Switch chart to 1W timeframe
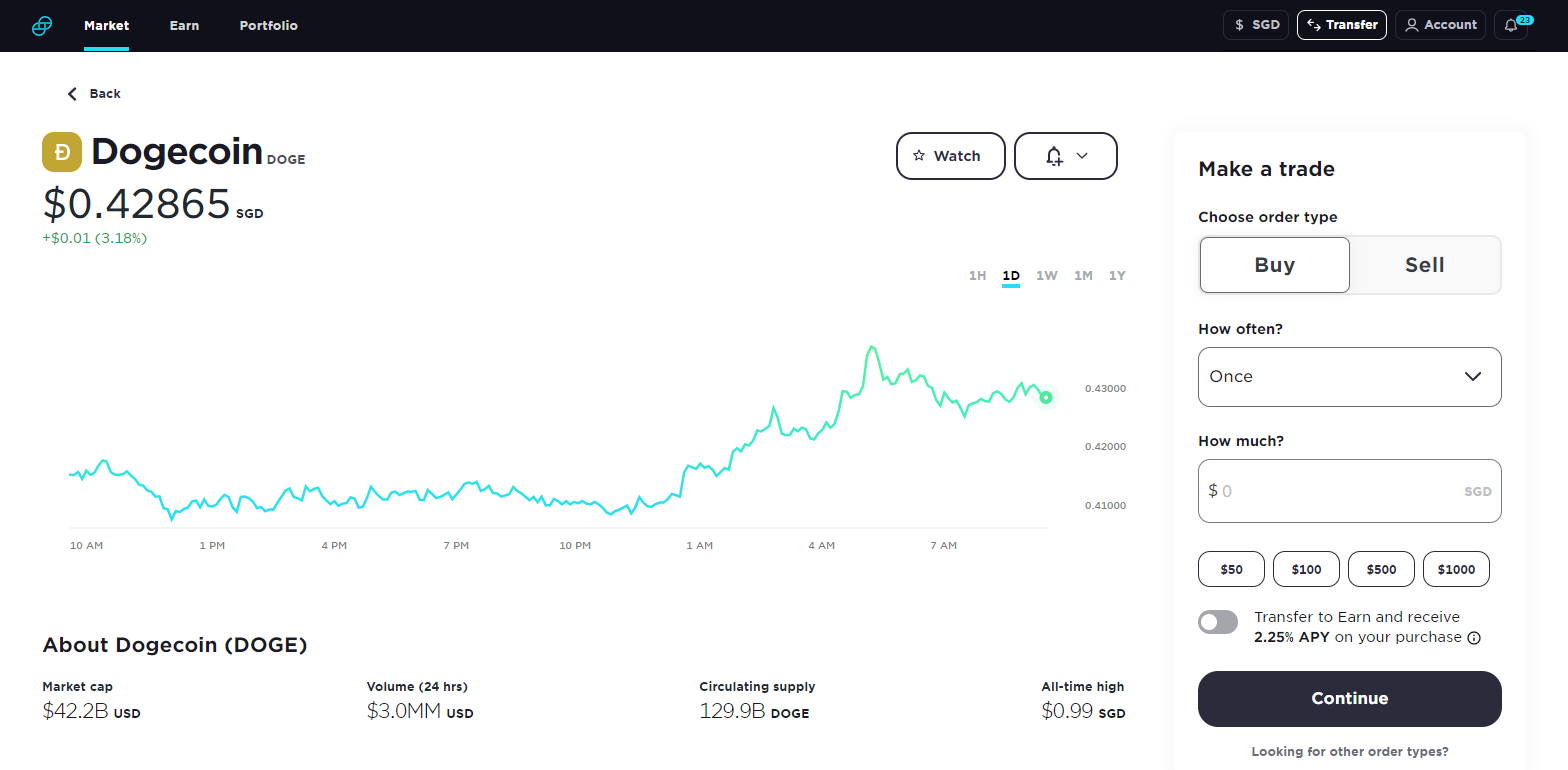Viewport: 1568px width, 770px height. click(1046, 276)
